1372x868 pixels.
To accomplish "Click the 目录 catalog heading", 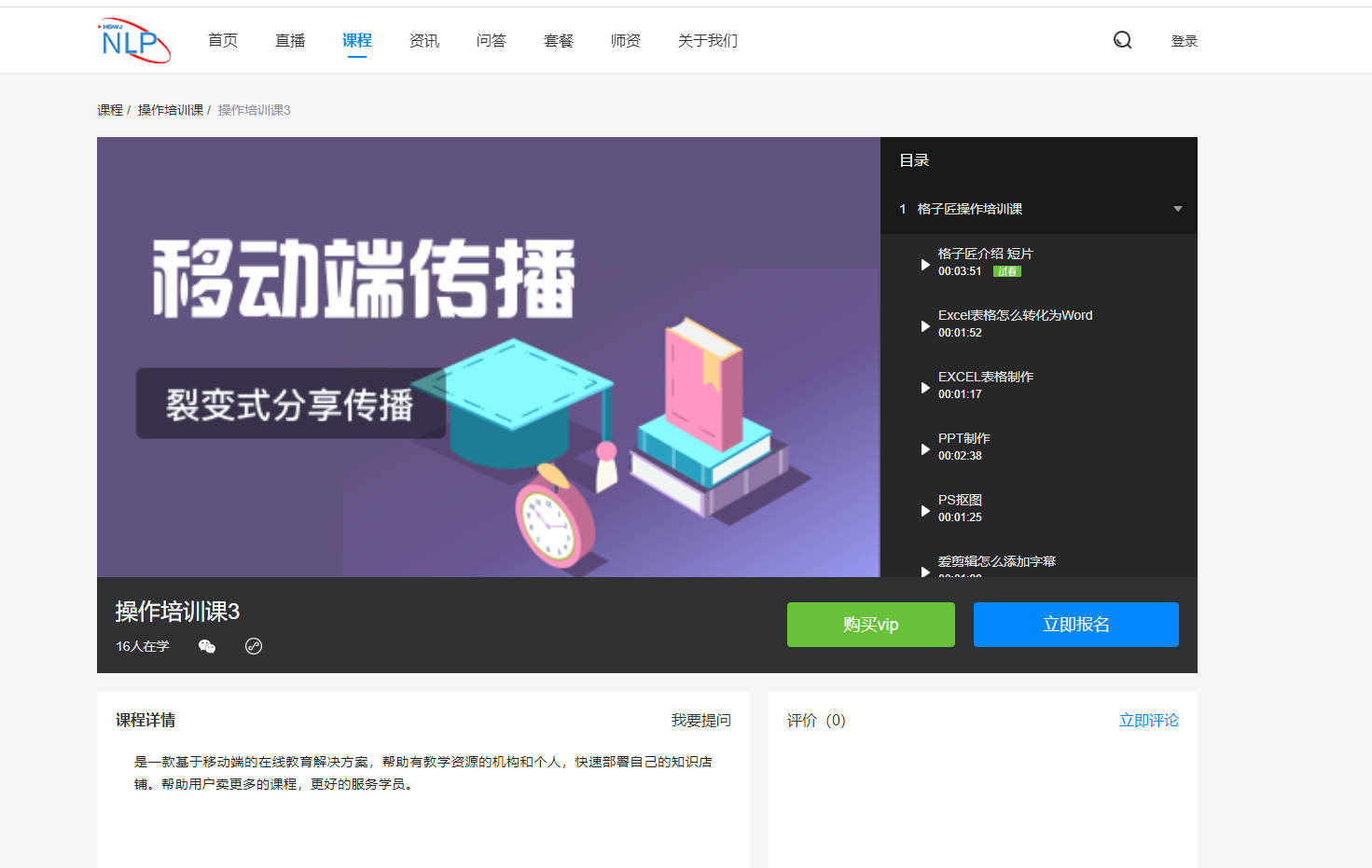I will [x=914, y=160].
